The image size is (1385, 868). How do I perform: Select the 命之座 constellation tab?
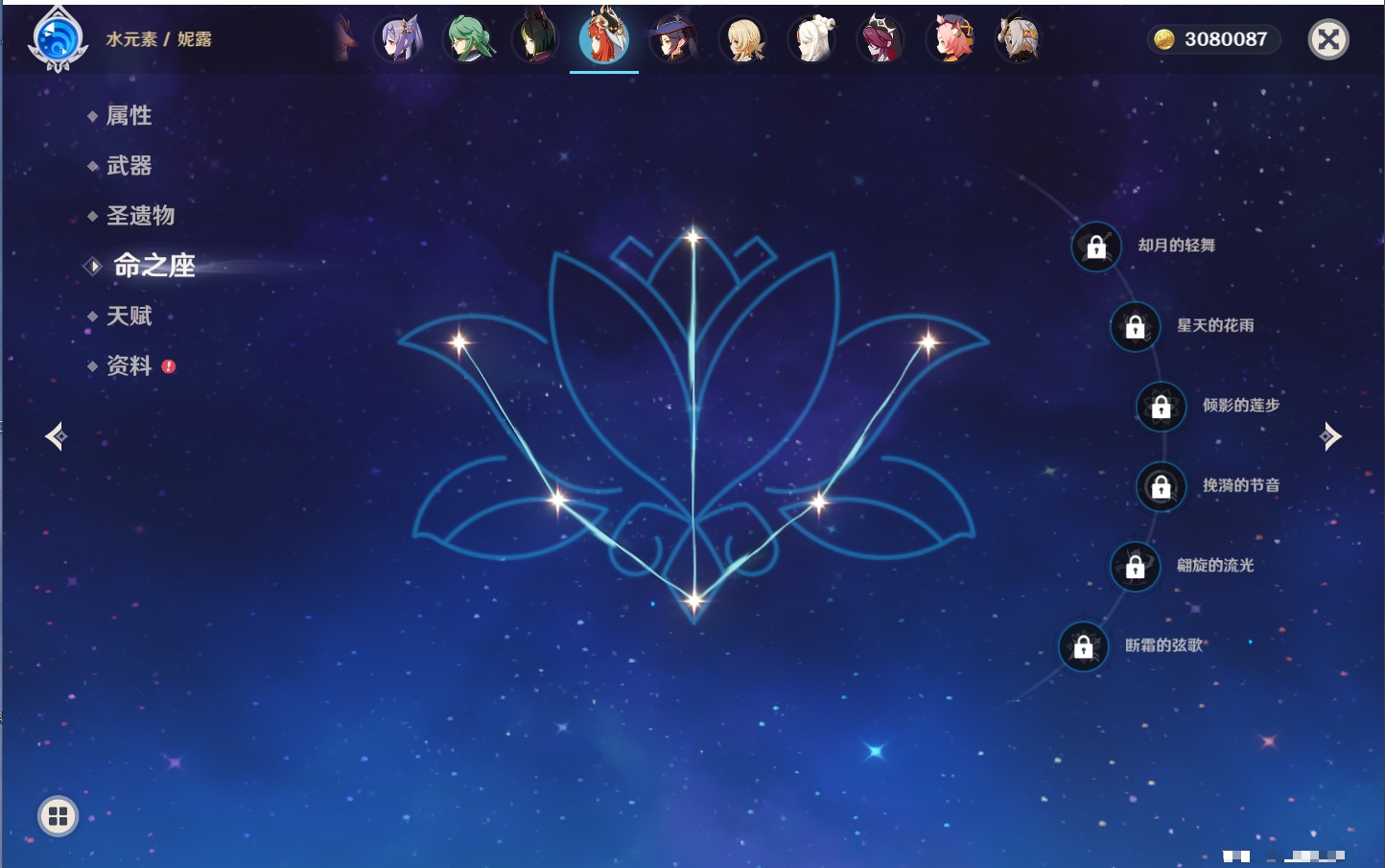(153, 266)
